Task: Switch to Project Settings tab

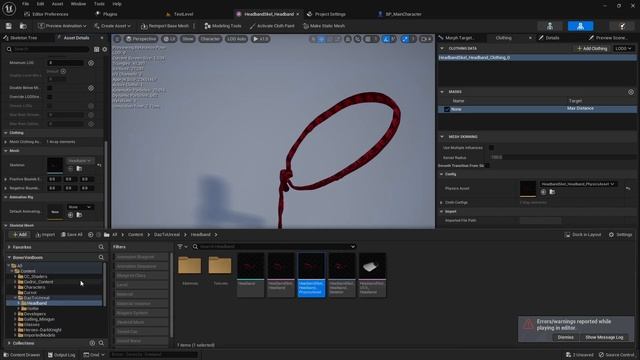Action: pyautogui.click(x=326, y=14)
